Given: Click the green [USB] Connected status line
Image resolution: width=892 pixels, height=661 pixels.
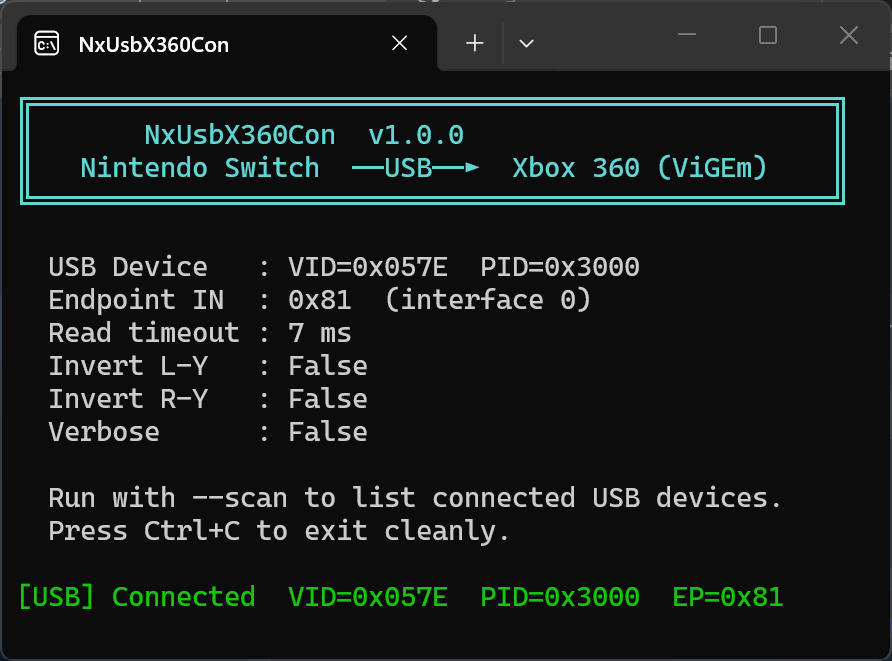Looking at the screenshot, I should [x=401, y=597].
